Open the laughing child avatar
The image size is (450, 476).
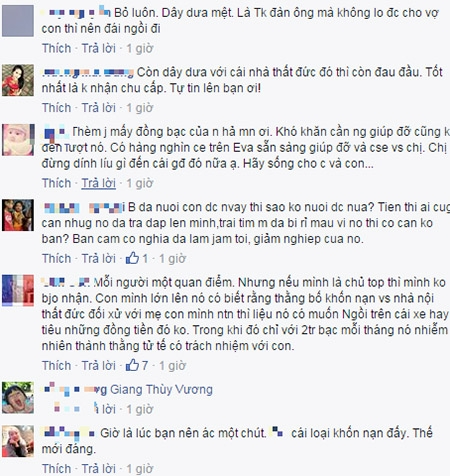click(x=18, y=398)
